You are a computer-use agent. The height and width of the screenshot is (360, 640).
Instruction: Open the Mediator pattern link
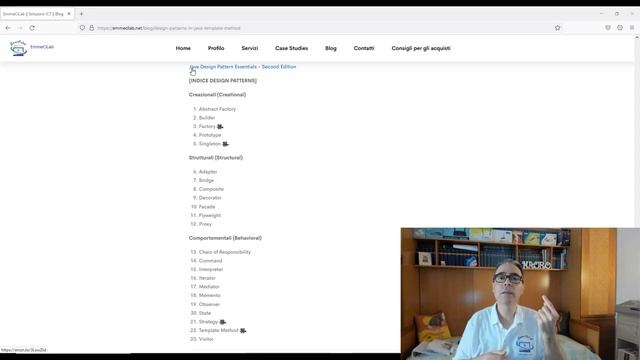(x=209, y=287)
